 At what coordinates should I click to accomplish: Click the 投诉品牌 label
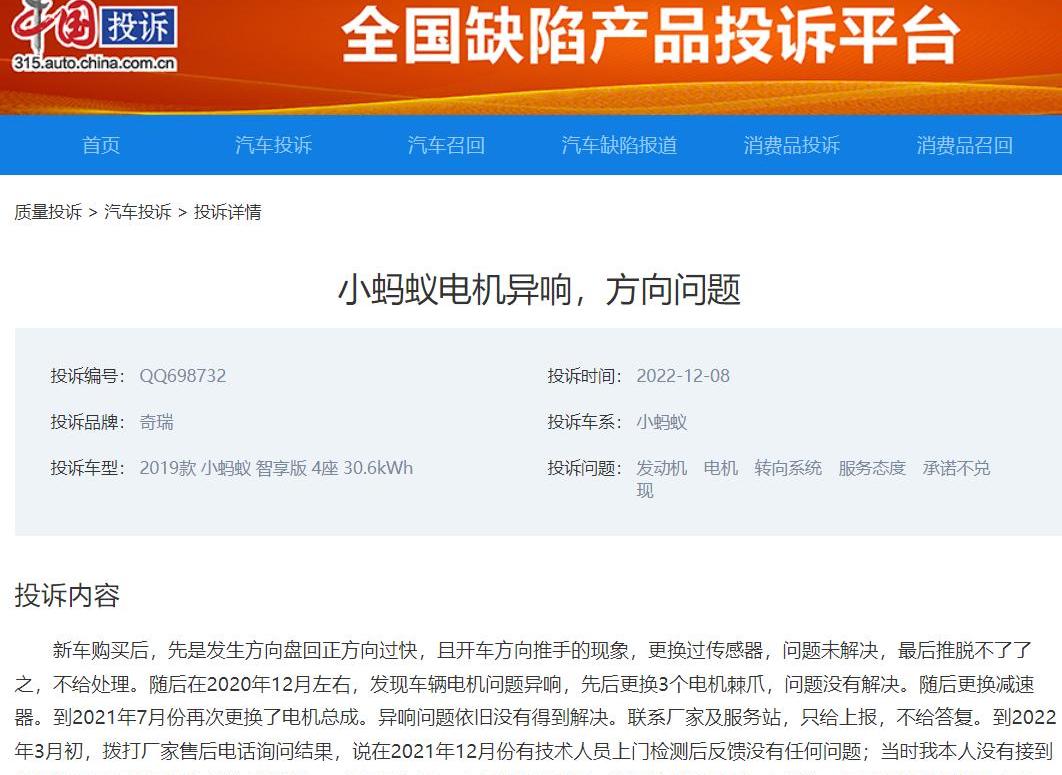coord(87,422)
